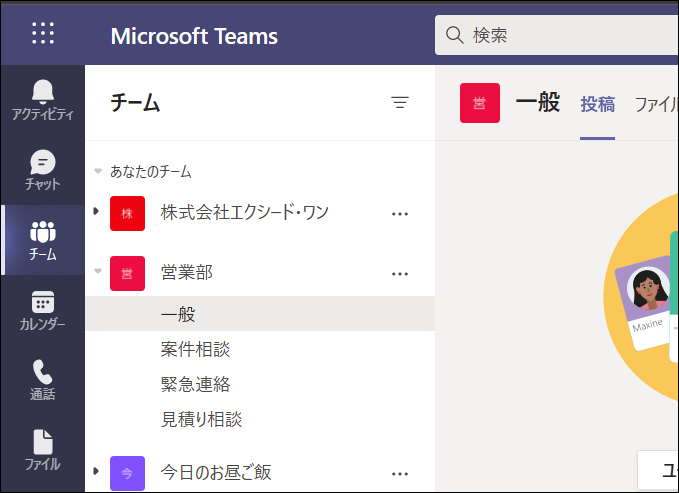The width and height of the screenshot is (679, 493).
Task: Open more options for 株式会社エクシード・ワン
Action: pyautogui.click(x=400, y=213)
